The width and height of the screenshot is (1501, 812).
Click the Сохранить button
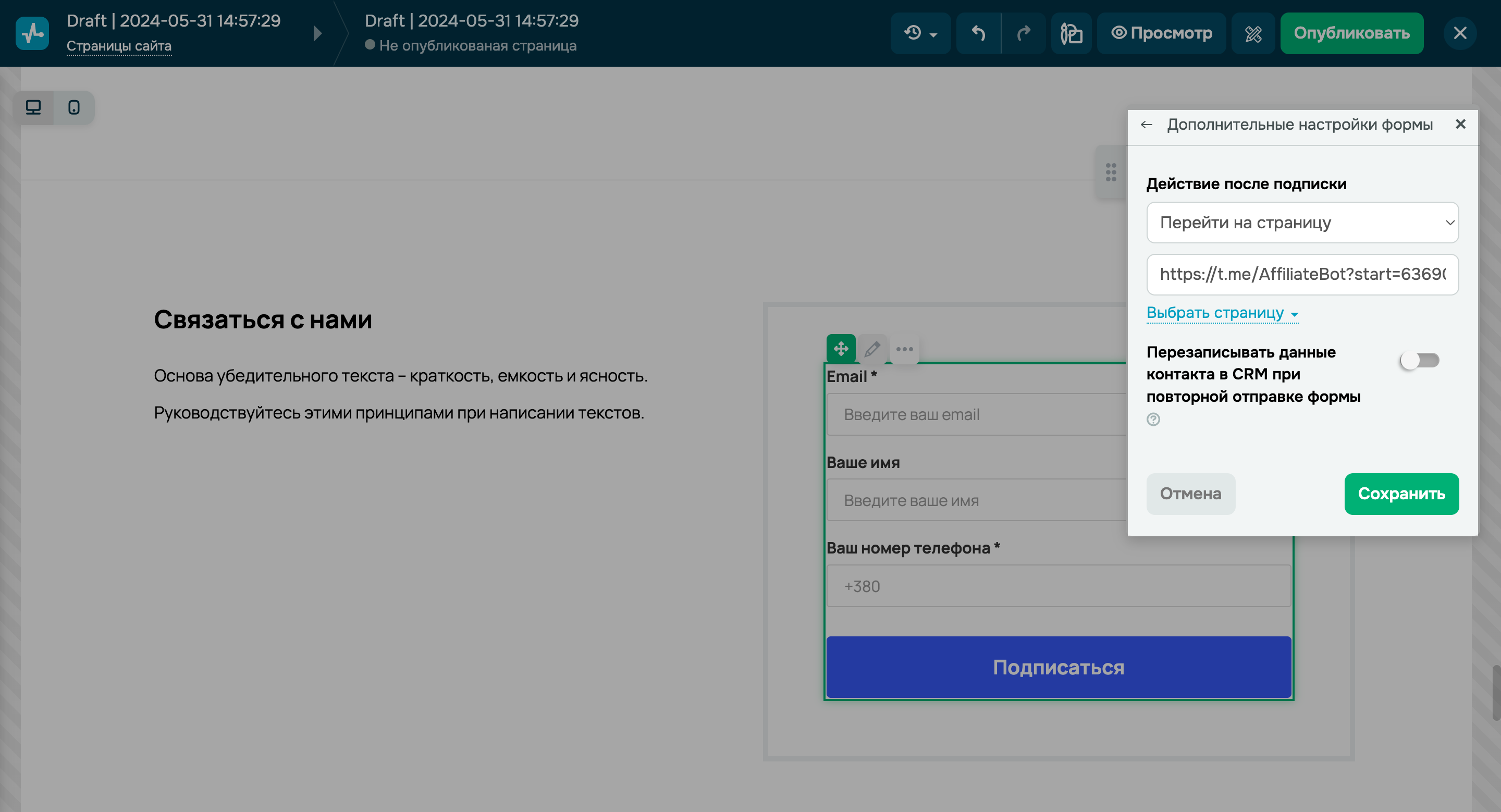point(1401,494)
